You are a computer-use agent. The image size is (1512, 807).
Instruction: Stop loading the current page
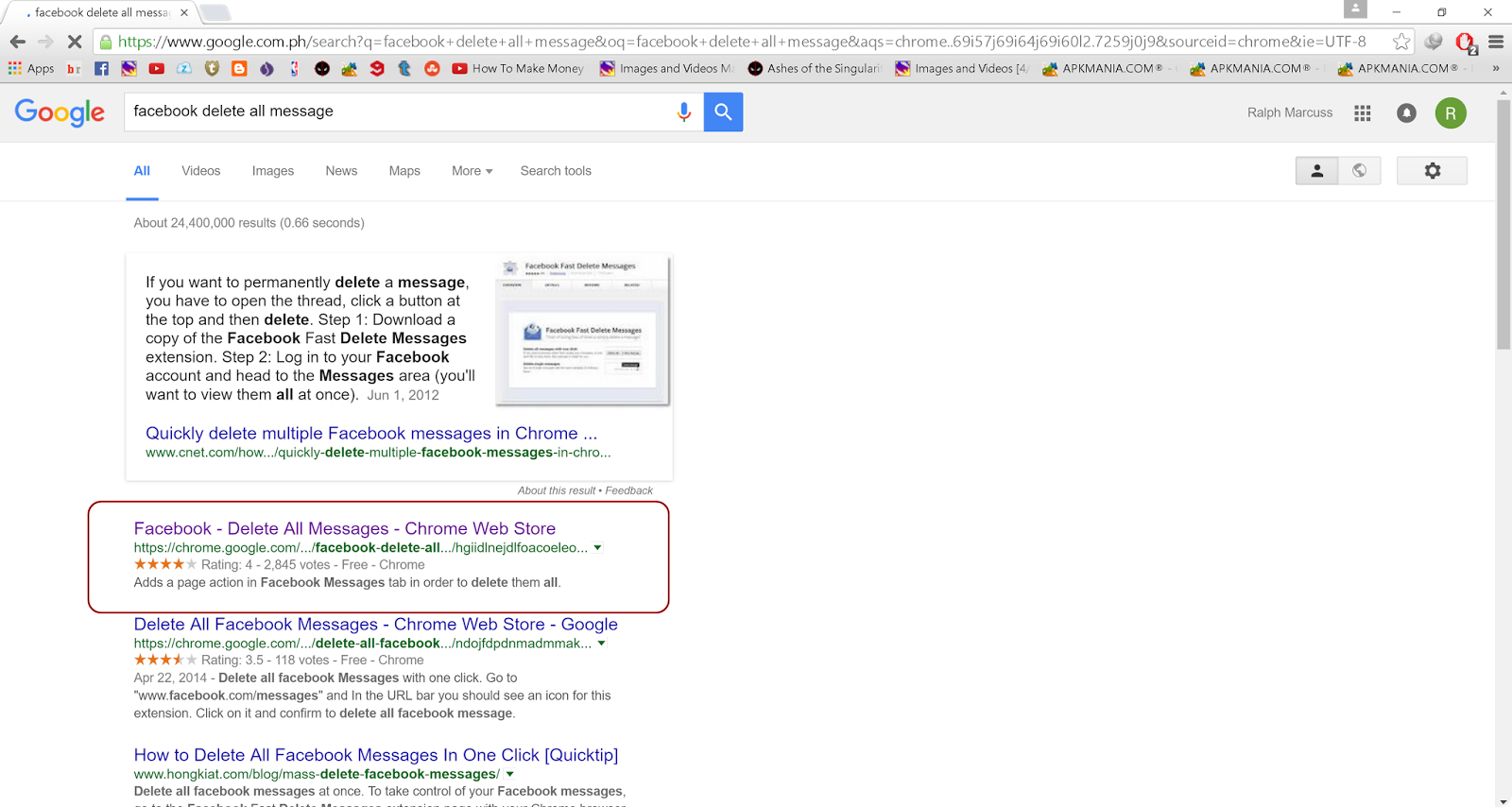pyautogui.click(x=75, y=42)
